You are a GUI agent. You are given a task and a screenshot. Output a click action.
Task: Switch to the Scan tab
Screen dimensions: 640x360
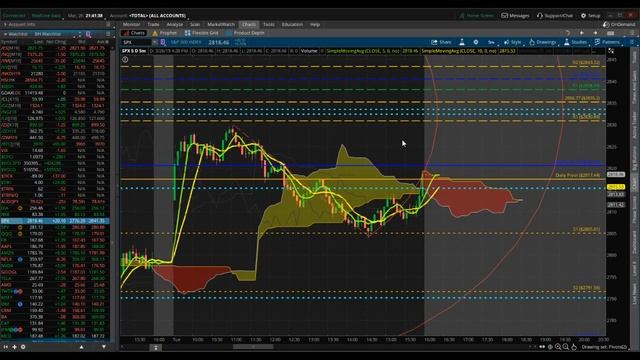click(195, 24)
